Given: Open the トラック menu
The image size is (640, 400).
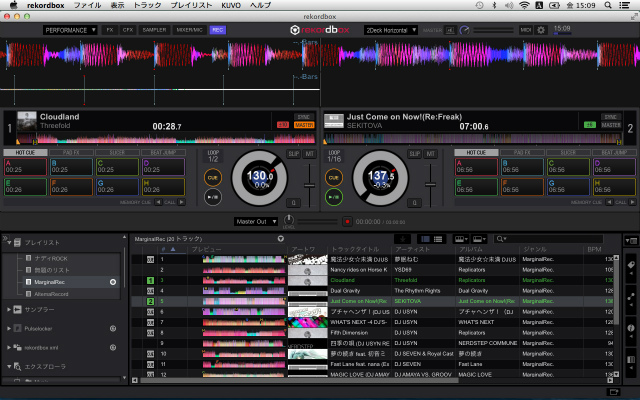Looking at the screenshot, I should (147, 5).
